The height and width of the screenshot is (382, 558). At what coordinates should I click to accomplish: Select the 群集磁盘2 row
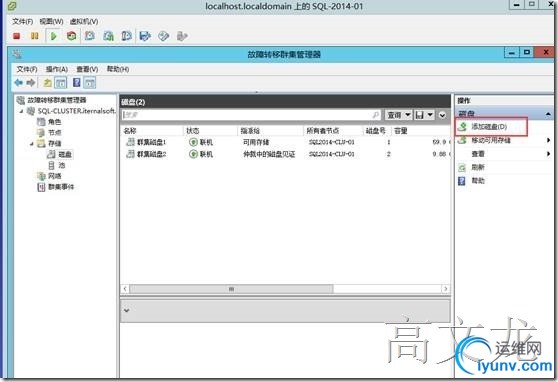click(x=285, y=154)
